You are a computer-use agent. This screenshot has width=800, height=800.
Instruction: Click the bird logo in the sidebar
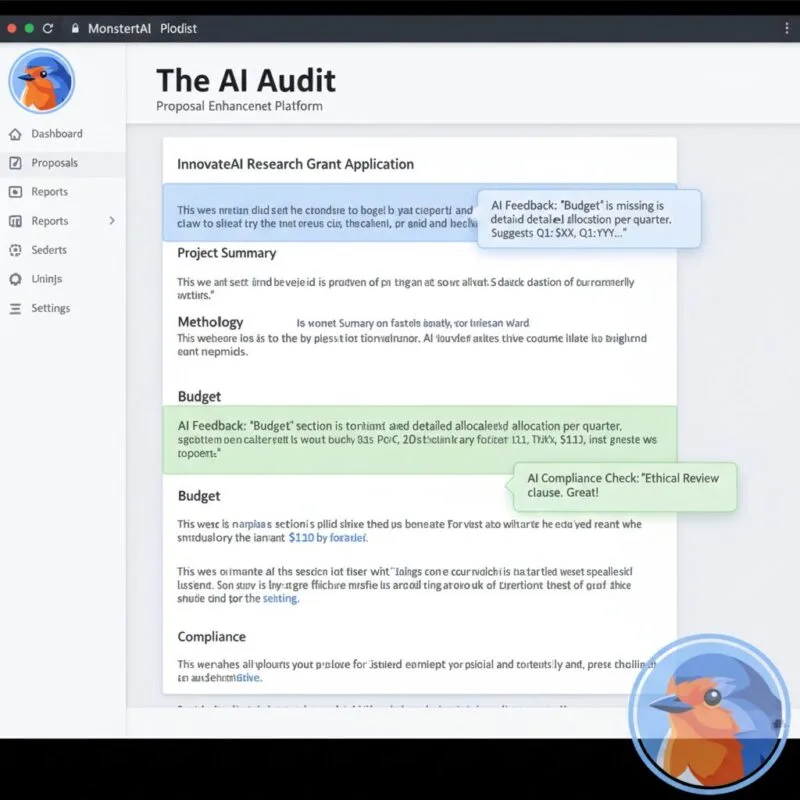(42, 81)
